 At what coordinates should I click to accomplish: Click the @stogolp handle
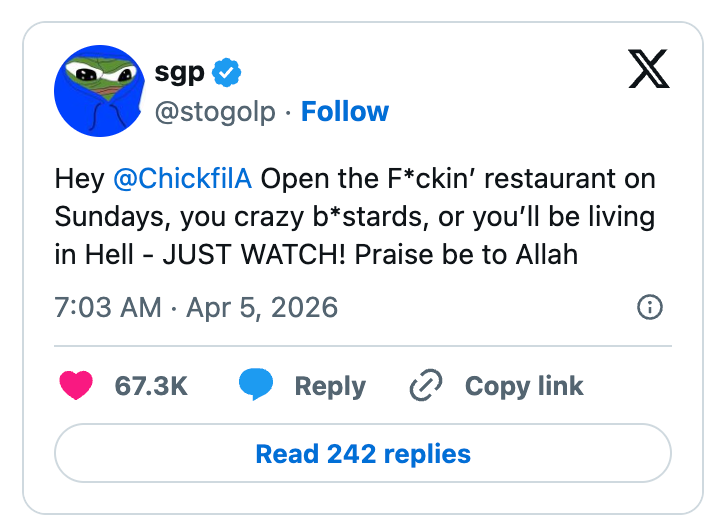(215, 112)
